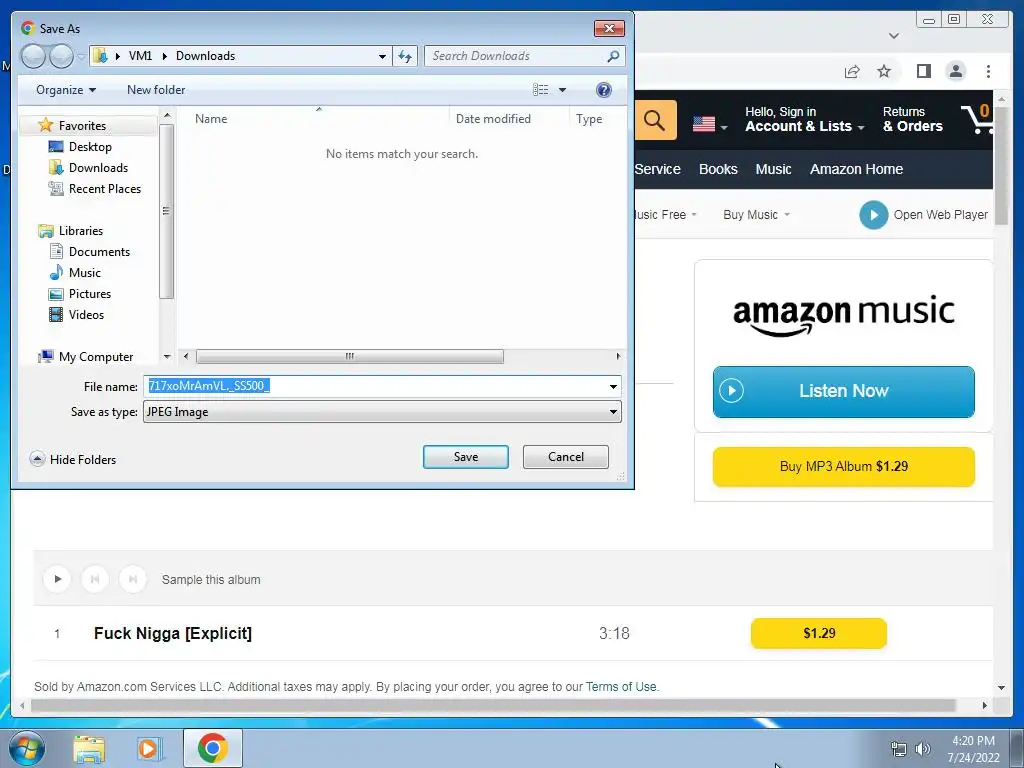Open Windows Media Player from taskbar
Screen dimensions: 1024x768
pyautogui.click(x=150, y=748)
